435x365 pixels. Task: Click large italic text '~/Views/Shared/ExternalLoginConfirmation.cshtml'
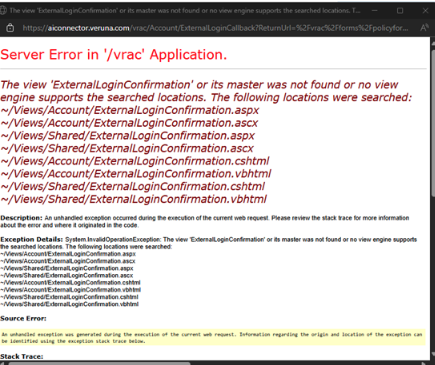tap(132, 186)
